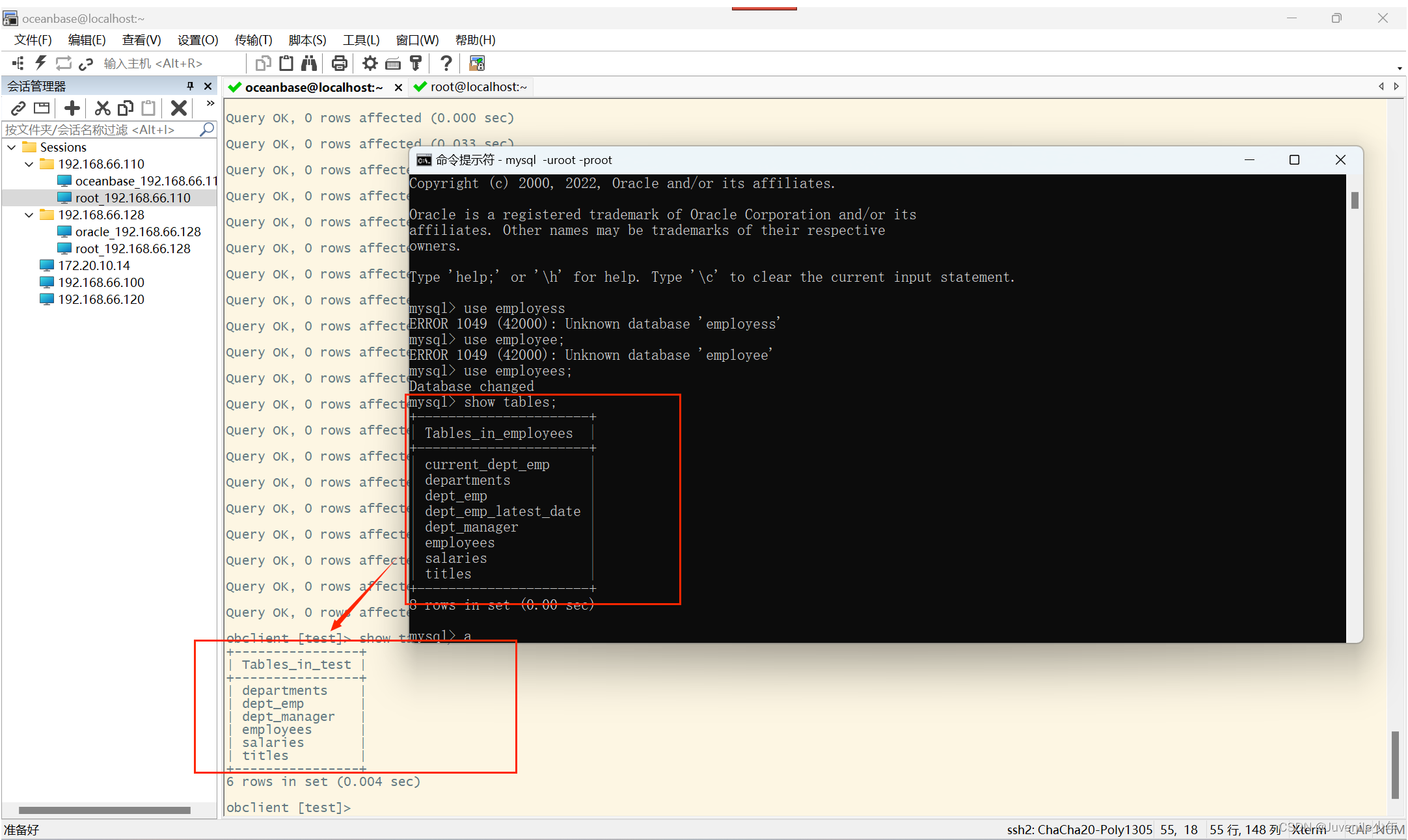This screenshot has width=1408, height=840.
Task: Click the session name filter field
Action: pos(101,129)
